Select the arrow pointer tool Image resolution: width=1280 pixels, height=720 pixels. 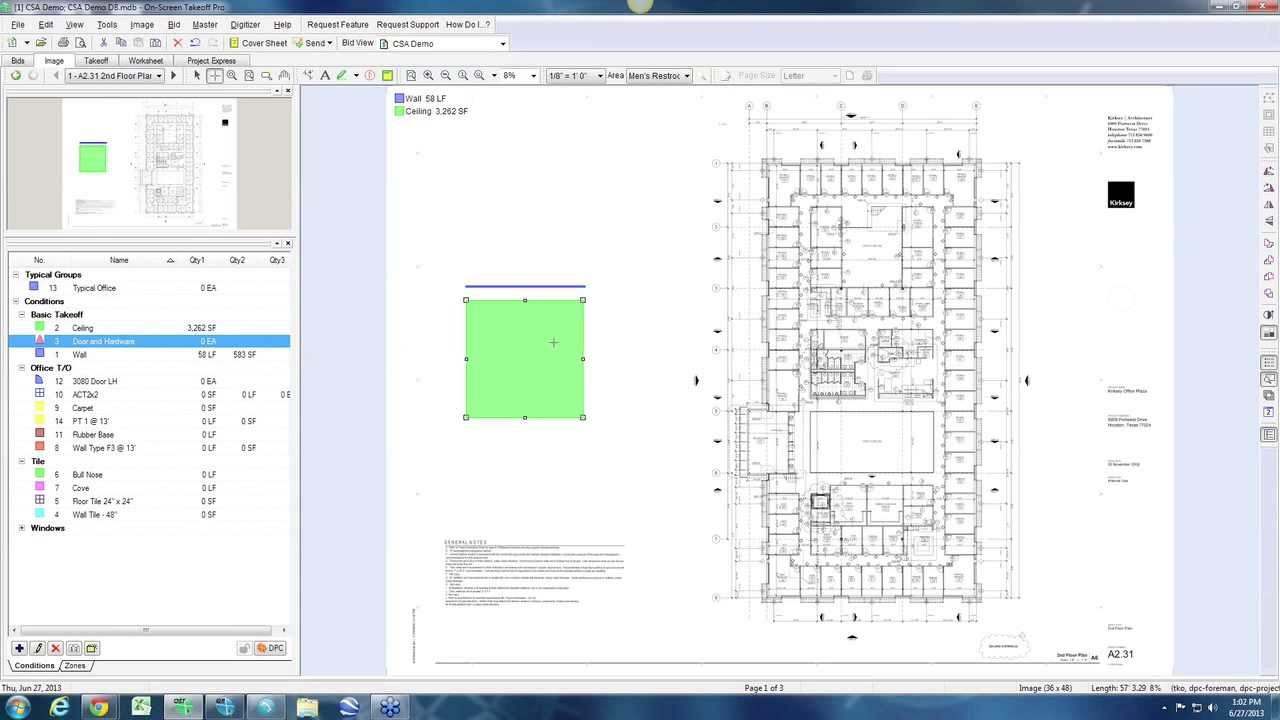click(x=197, y=75)
